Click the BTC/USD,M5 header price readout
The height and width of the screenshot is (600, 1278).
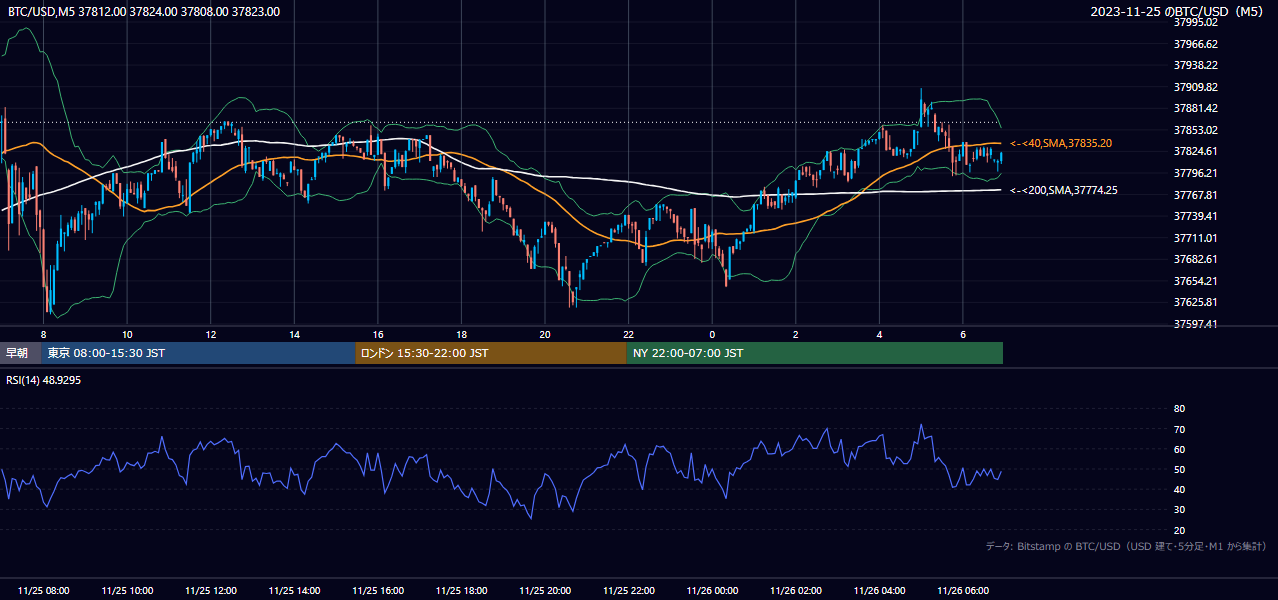144,12
